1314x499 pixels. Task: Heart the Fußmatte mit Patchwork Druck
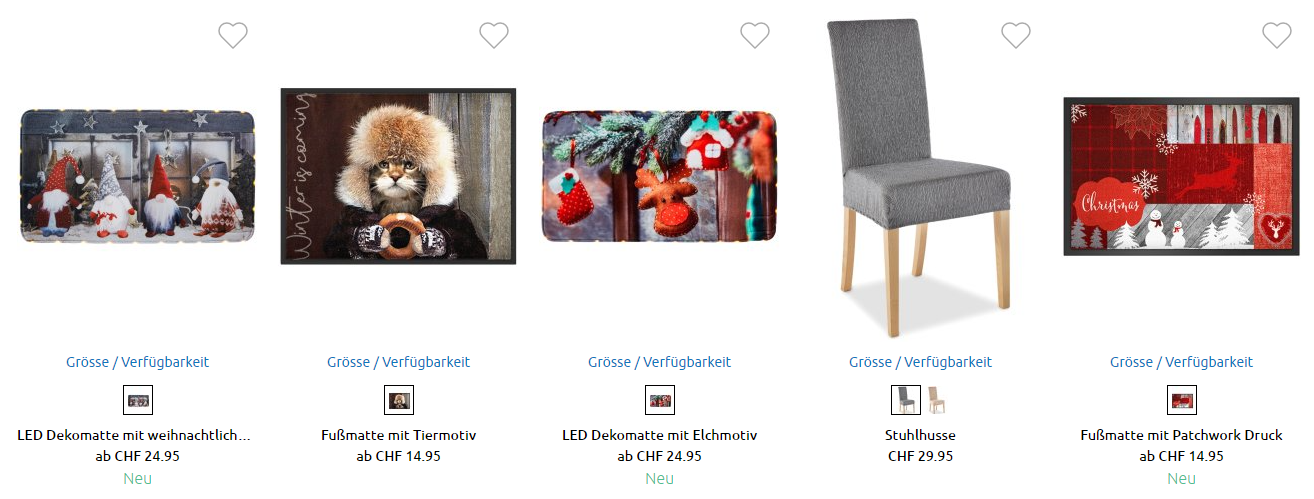[x=1277, y=35]
